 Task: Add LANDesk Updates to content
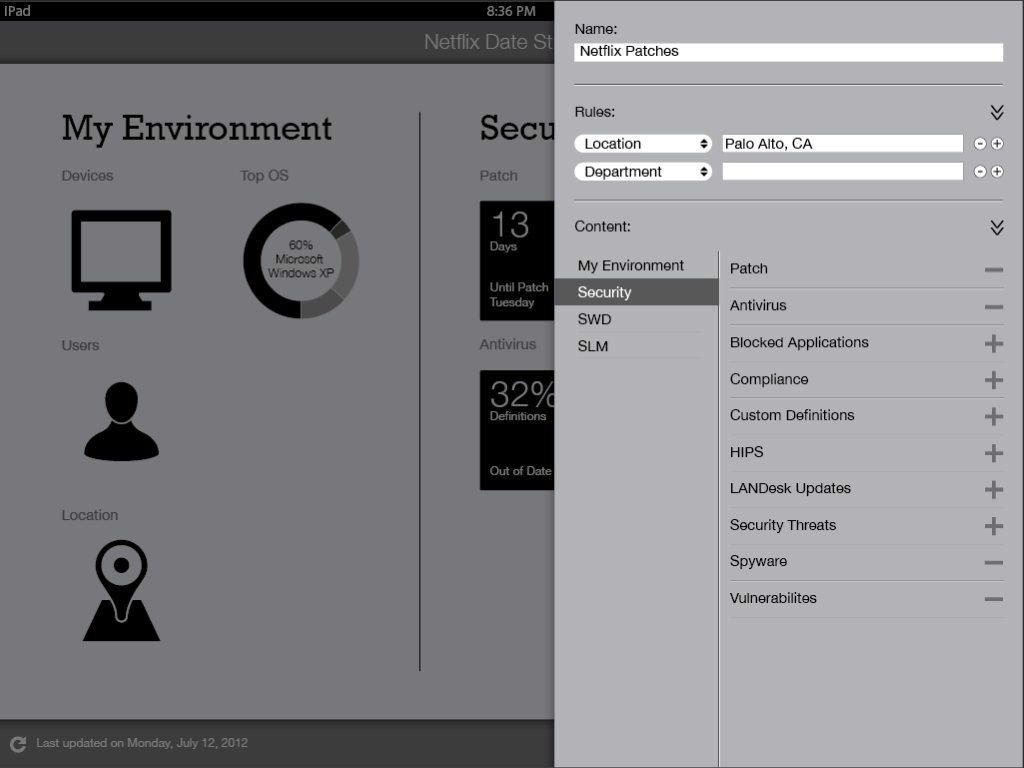994,489
